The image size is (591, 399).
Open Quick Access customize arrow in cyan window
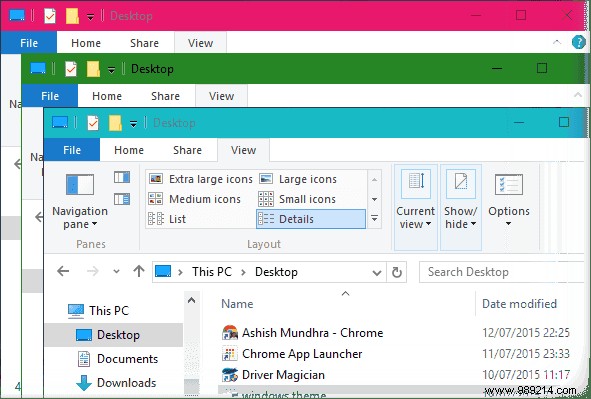[133, 124]
